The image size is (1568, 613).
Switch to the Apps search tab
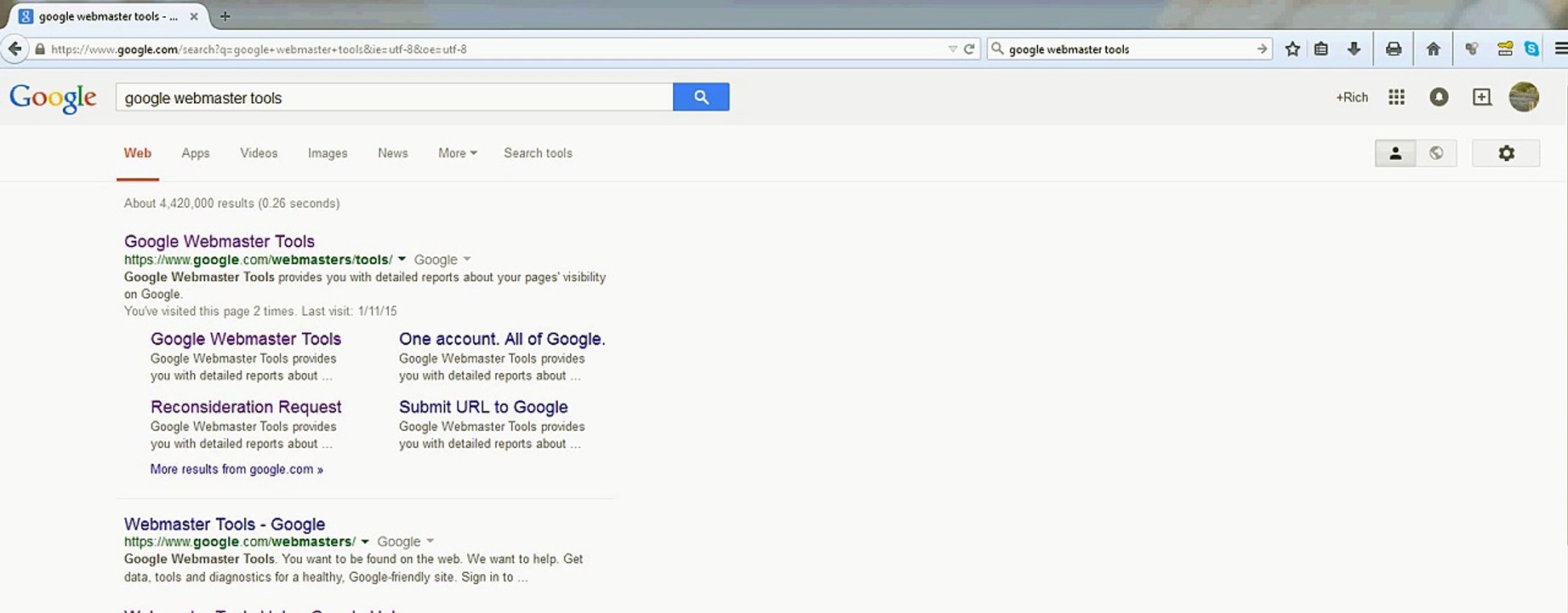(x=196, y=153)
